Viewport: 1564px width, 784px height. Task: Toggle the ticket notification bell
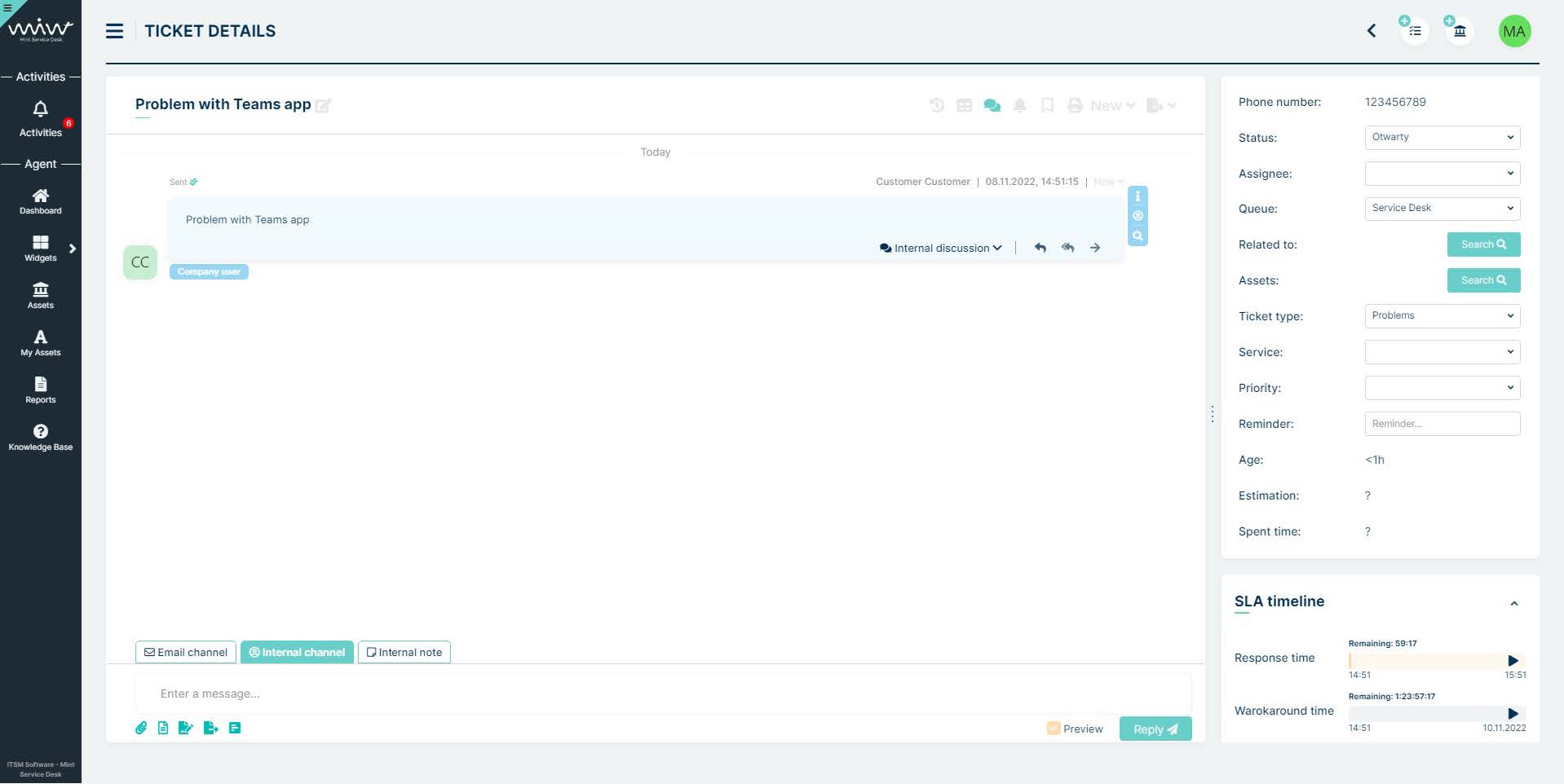[1019, 105]
